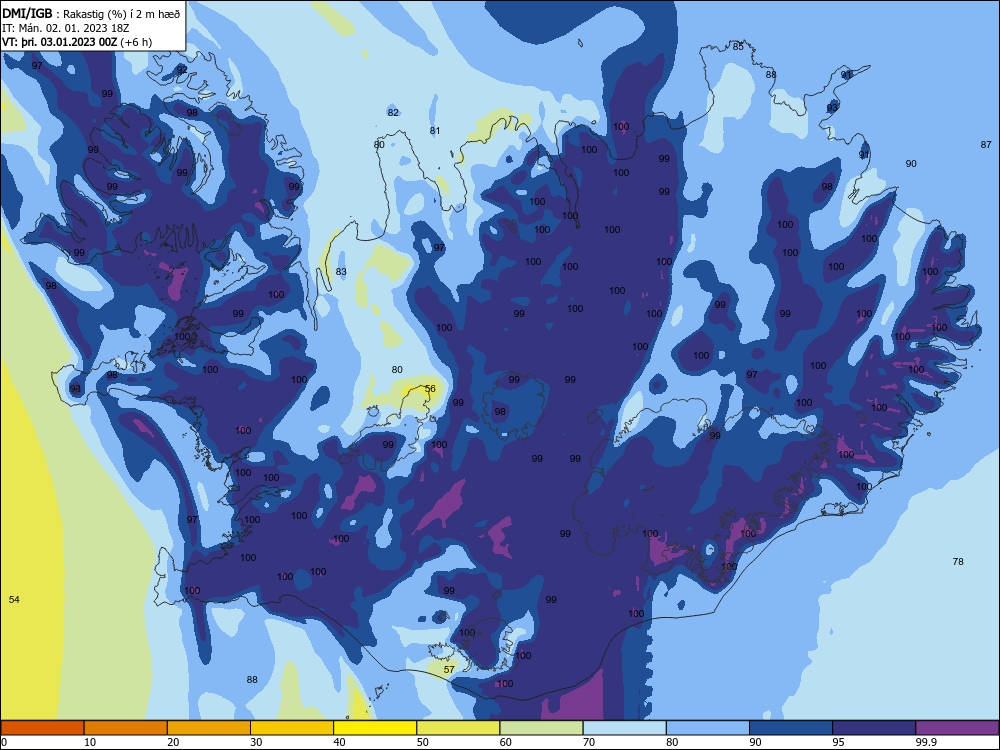Image resolution: width=1000 pixels, height=750 pixels.
Task: Click the 'VT: þri. 03.01.2023 00Z (+6 h)' line
Action: click(77, 42)
